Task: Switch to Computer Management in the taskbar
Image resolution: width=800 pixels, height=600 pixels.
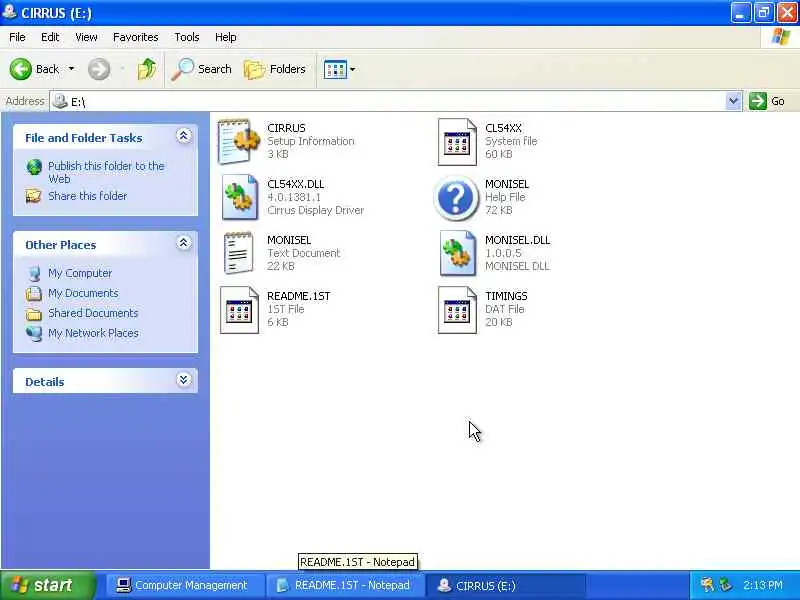Action: click(x=185, y=585)
